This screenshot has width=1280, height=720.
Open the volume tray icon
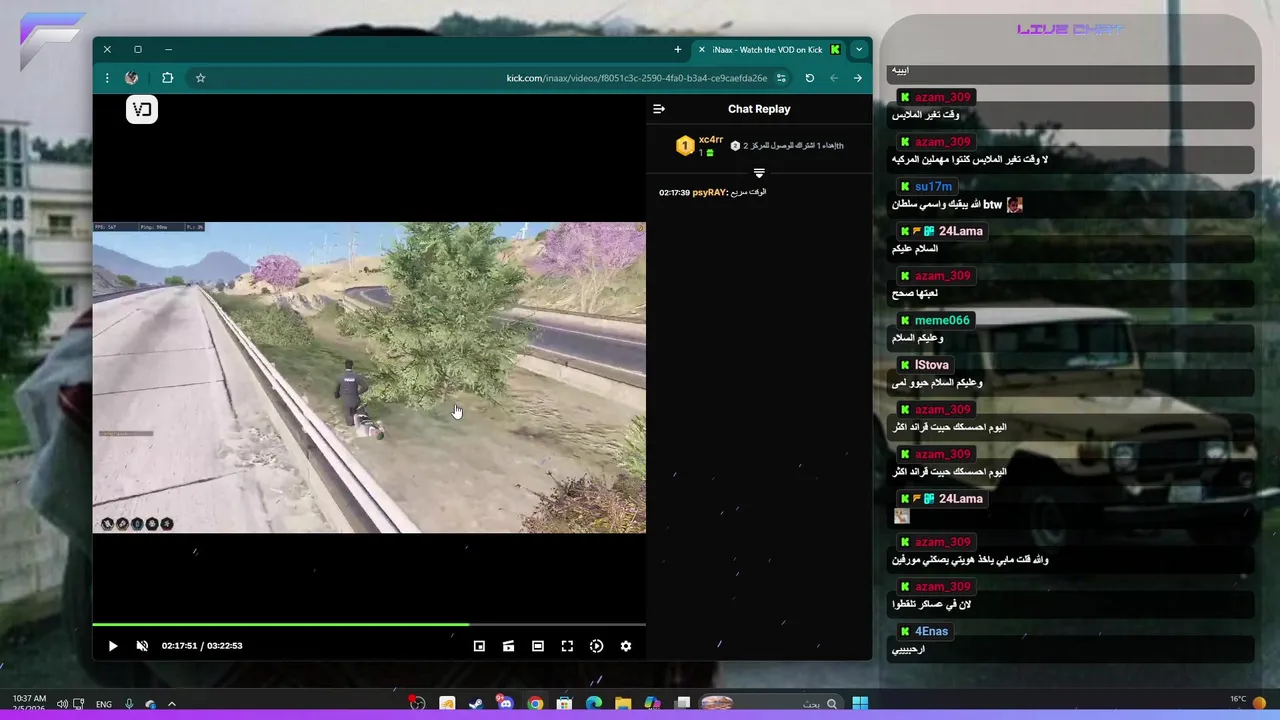[x=62, y=704]
